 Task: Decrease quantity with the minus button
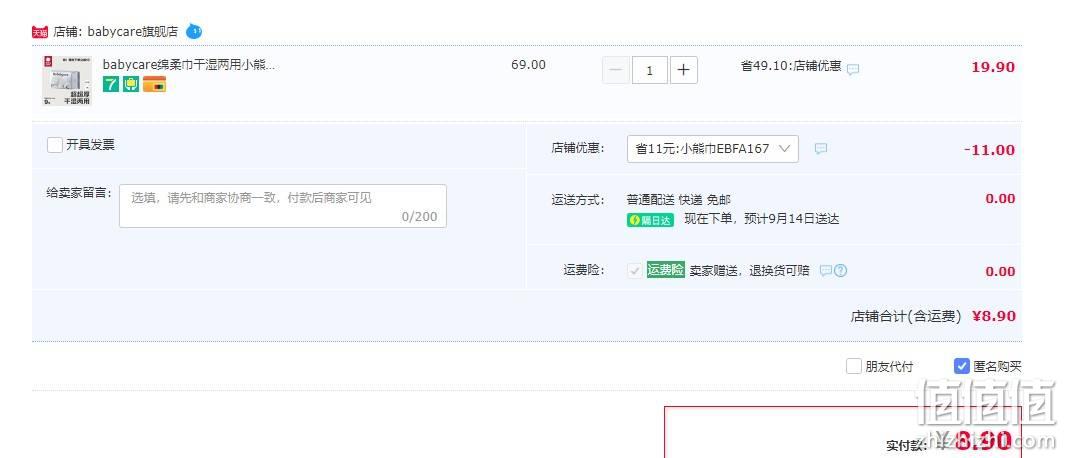(615, 70)
